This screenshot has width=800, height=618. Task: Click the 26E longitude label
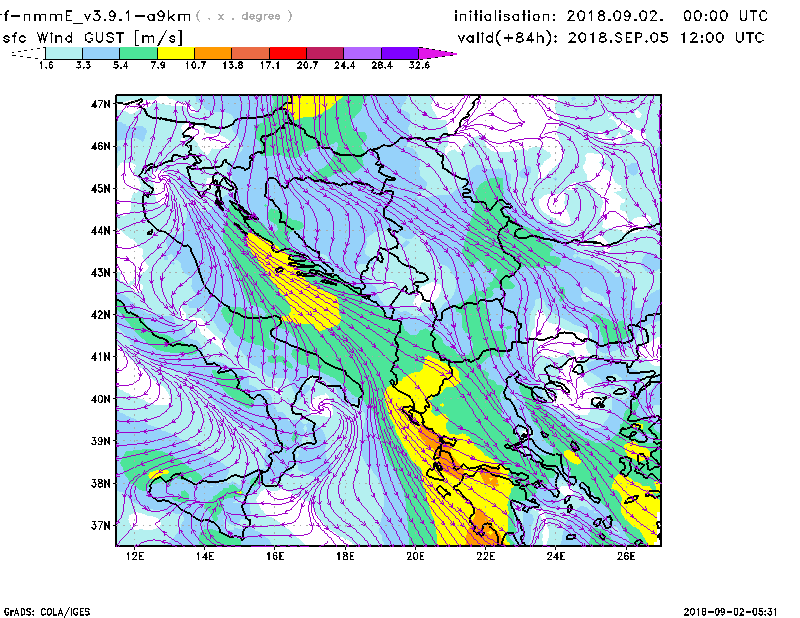[x=626, y=556]
